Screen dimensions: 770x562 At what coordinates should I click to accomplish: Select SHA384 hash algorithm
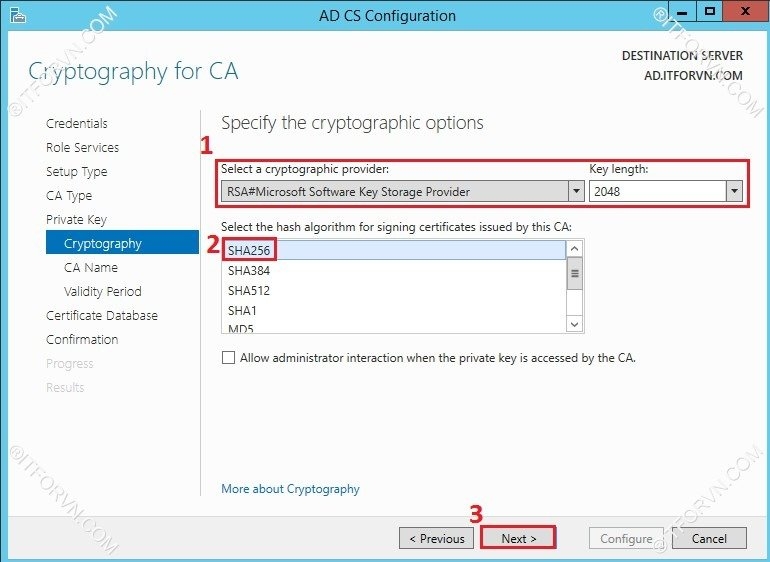click(249, 270)
